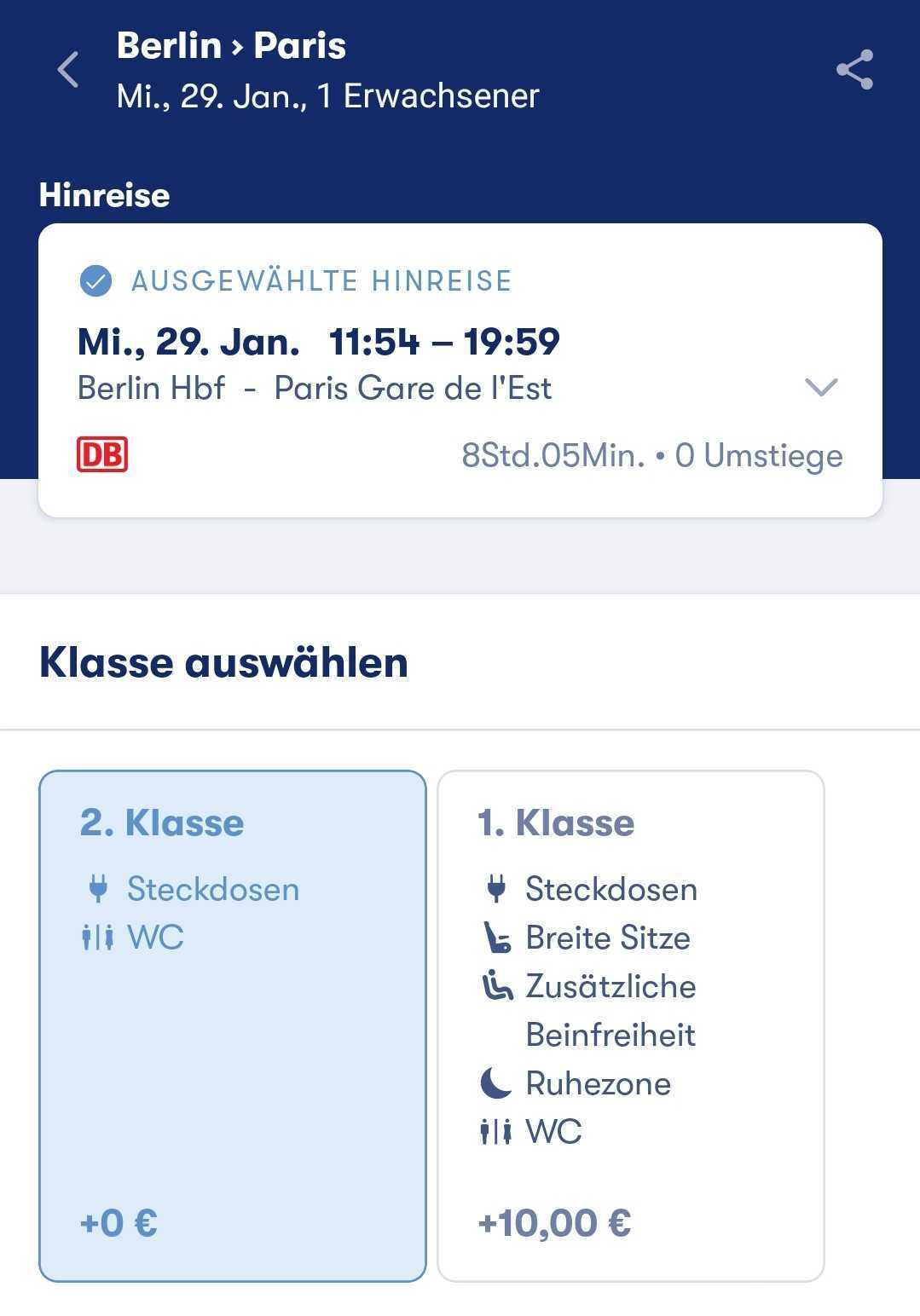The height and width of the screenshot is (1316, 920).
Task: Tap the 11:54 – 19:59 departure time
Action: 444,342
